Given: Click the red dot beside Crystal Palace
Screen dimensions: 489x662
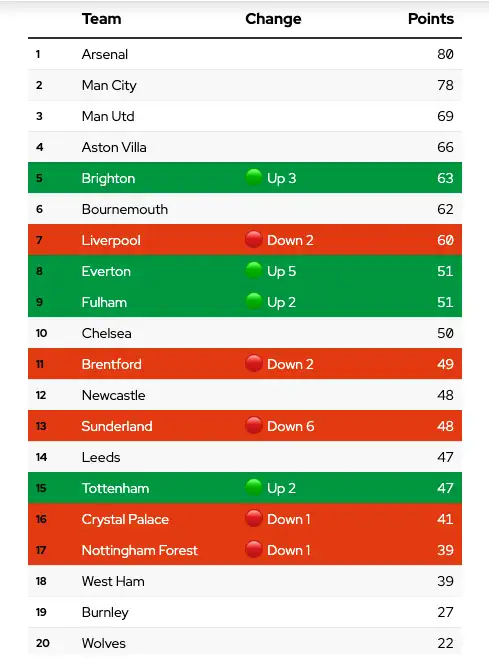Looking at the screenshot, I should (254, 518).
